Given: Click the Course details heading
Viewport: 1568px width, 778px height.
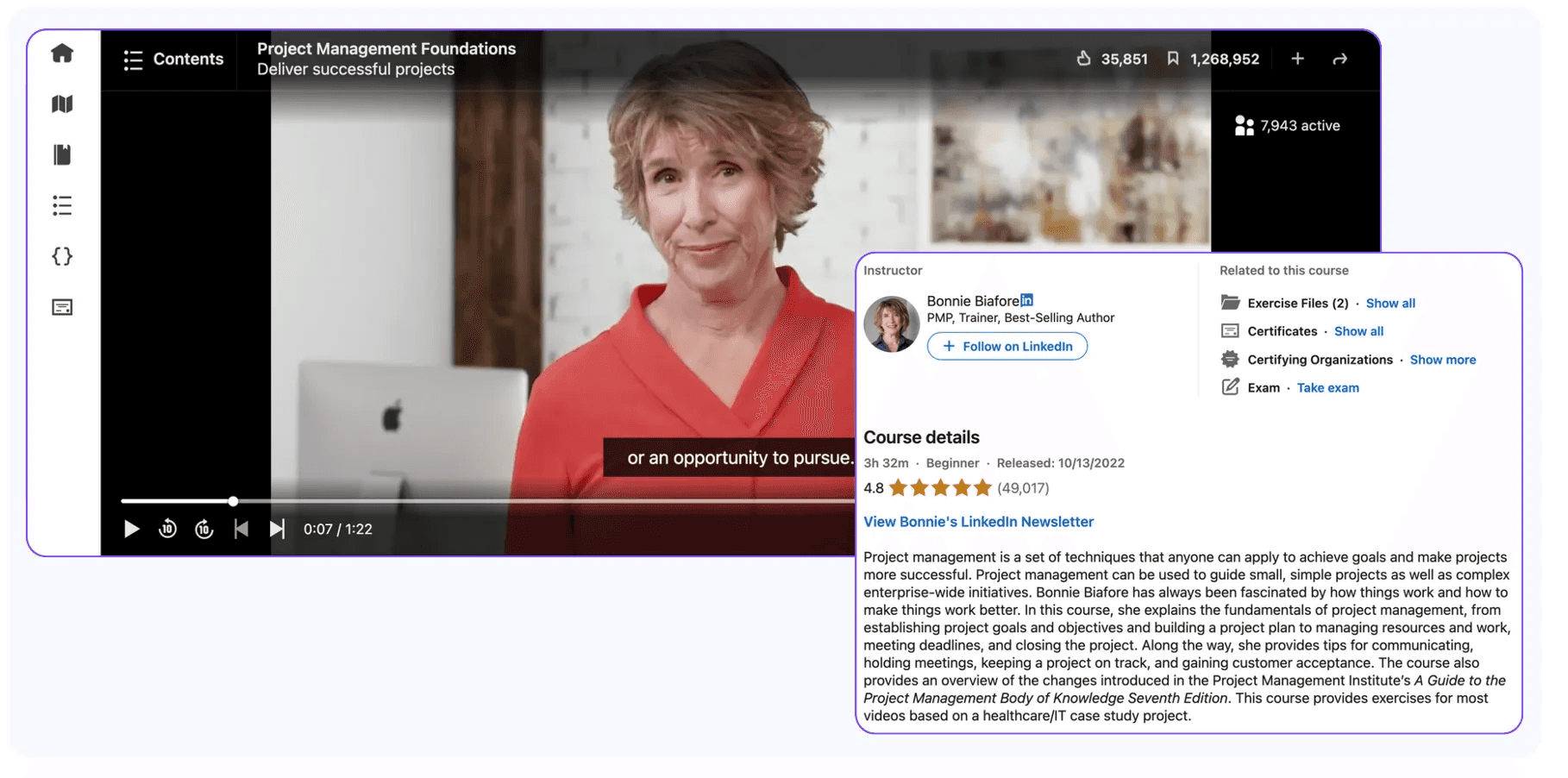Looking at the screenshot, I should pos(921,437).
